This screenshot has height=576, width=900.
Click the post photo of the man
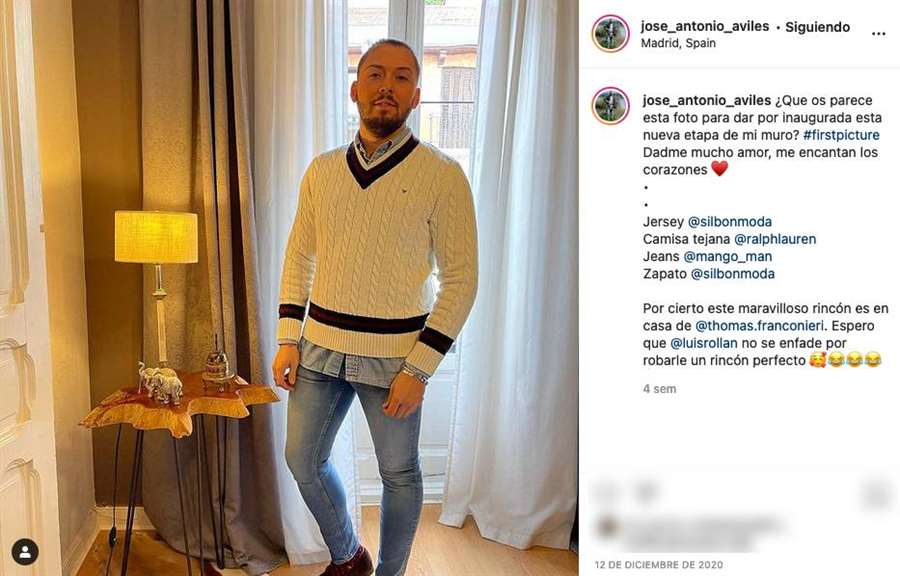pyautogui.click(x=289, y=288)
